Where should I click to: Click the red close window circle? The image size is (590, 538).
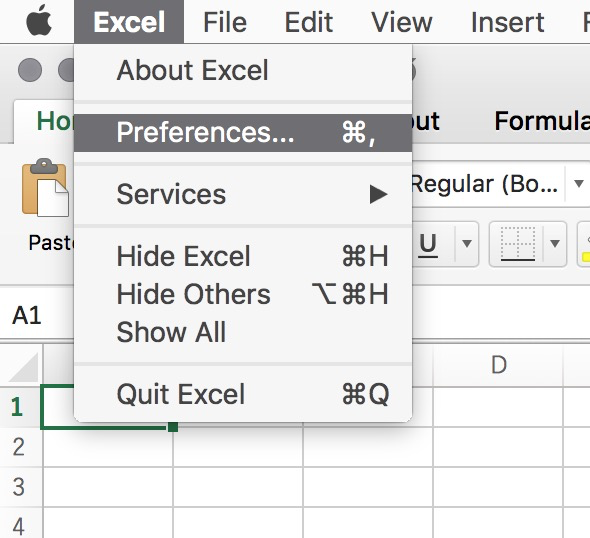click(30, 70)
